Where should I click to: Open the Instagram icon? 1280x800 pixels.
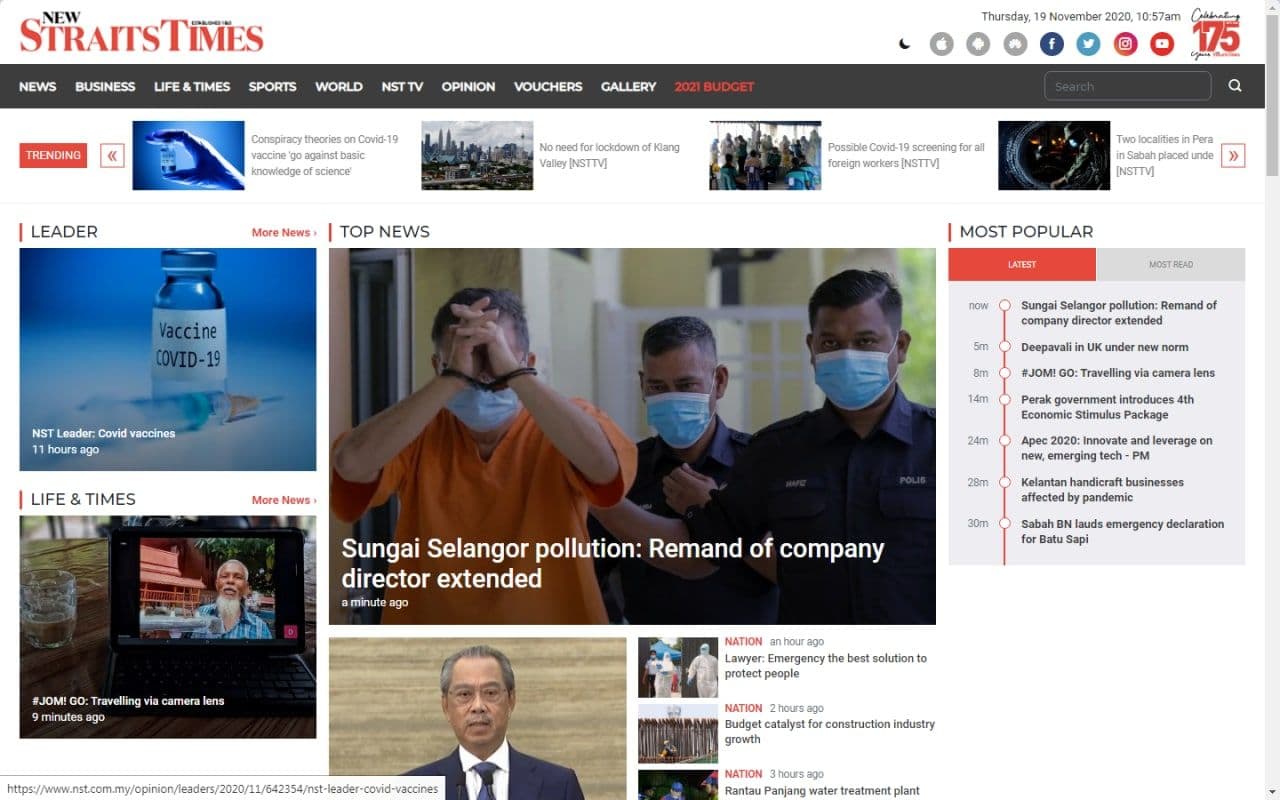click(1125, 44)
